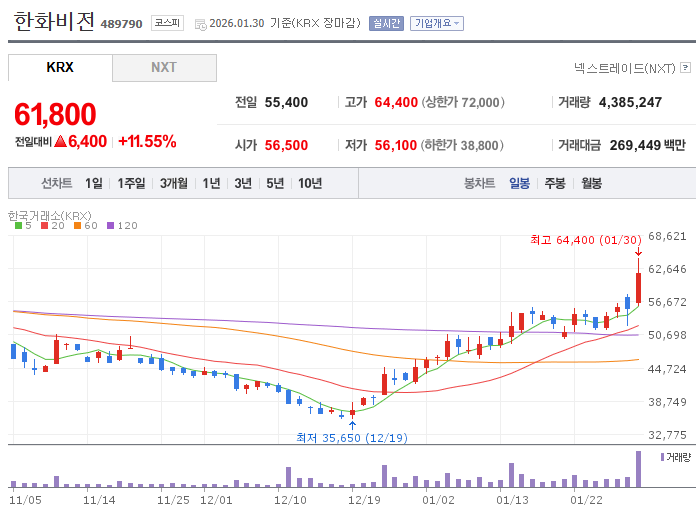Click the 한국거래소(KRX) chart caption
This screenshot has height=510, width=696.
pos(50,216)
